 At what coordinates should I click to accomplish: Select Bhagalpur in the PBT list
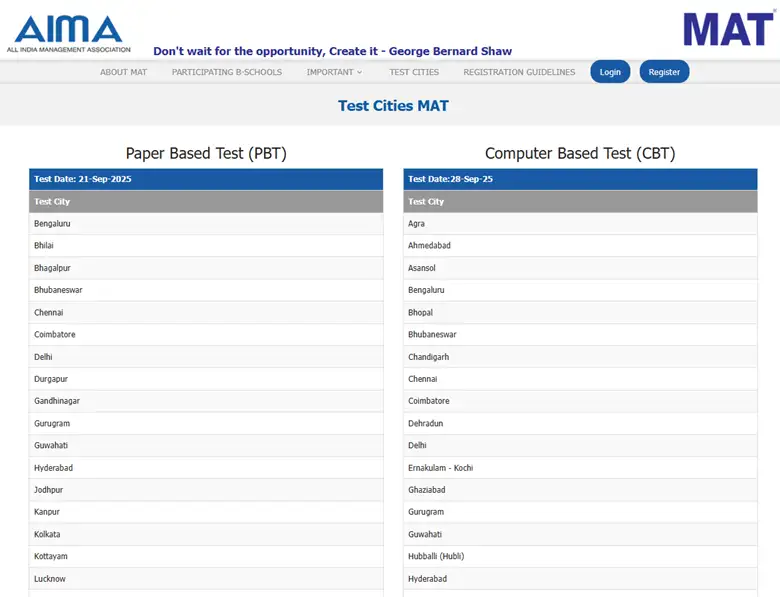pyautogui.click(x=206, y=268)
